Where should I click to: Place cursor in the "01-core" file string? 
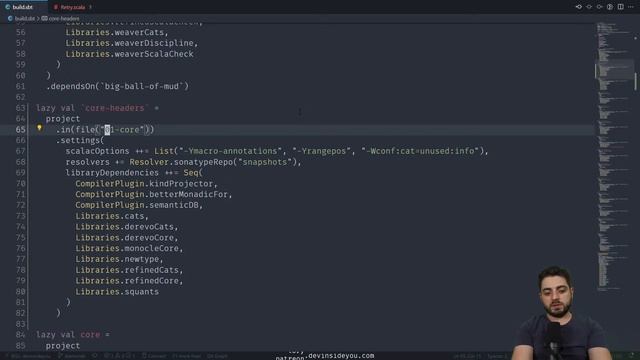tap(122, 130)
